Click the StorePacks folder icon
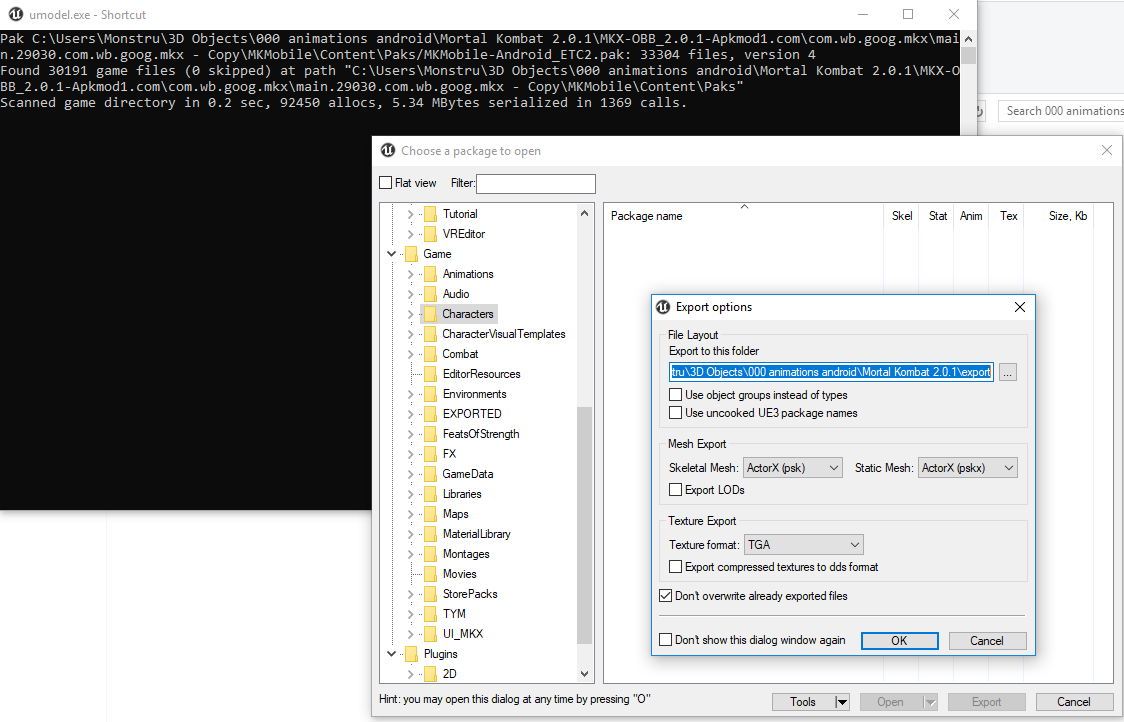 [430, 594]
